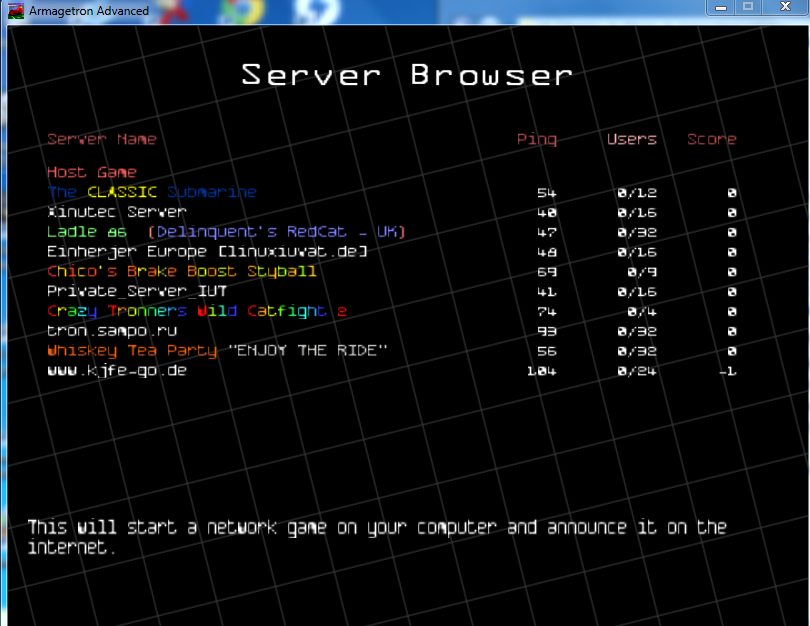Join the Private_Server_IUT entry

(137, 291)
